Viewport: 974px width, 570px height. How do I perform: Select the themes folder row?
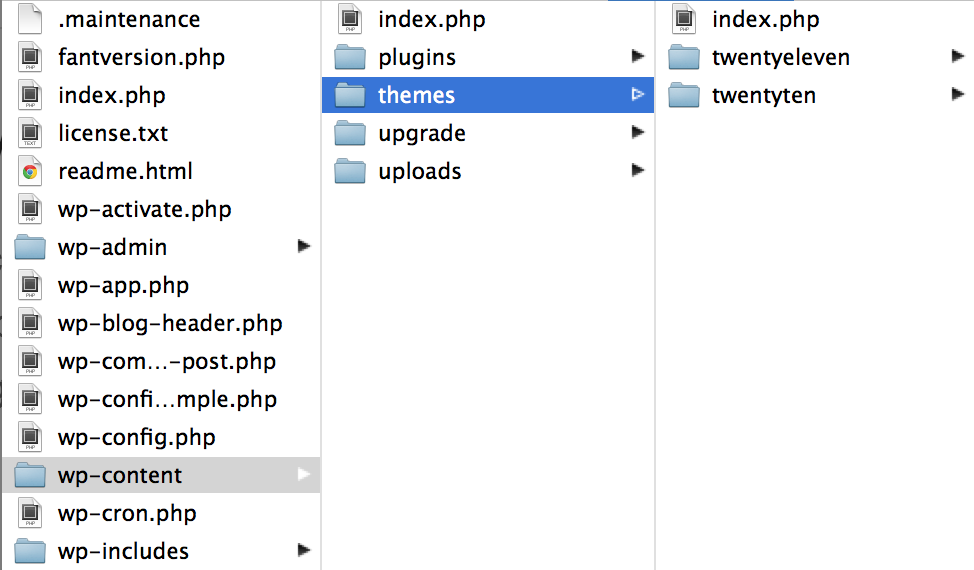pos(416,96)
